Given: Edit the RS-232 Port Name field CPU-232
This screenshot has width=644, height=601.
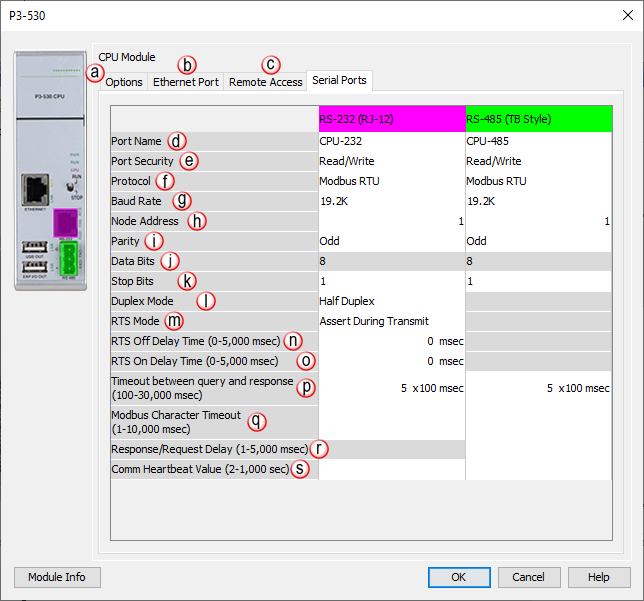Looking at the screenshot, I should pos(391,141).
